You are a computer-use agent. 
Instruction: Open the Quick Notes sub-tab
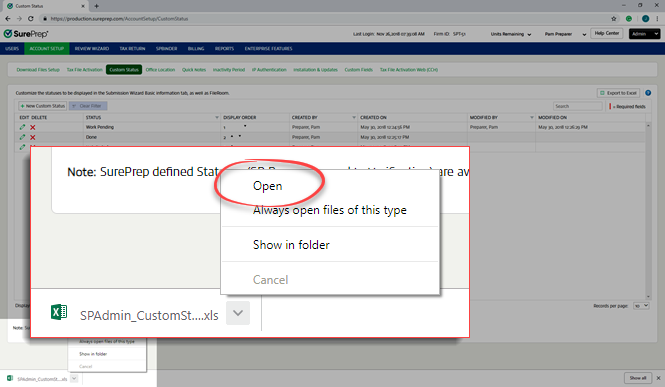coord(194,70)
